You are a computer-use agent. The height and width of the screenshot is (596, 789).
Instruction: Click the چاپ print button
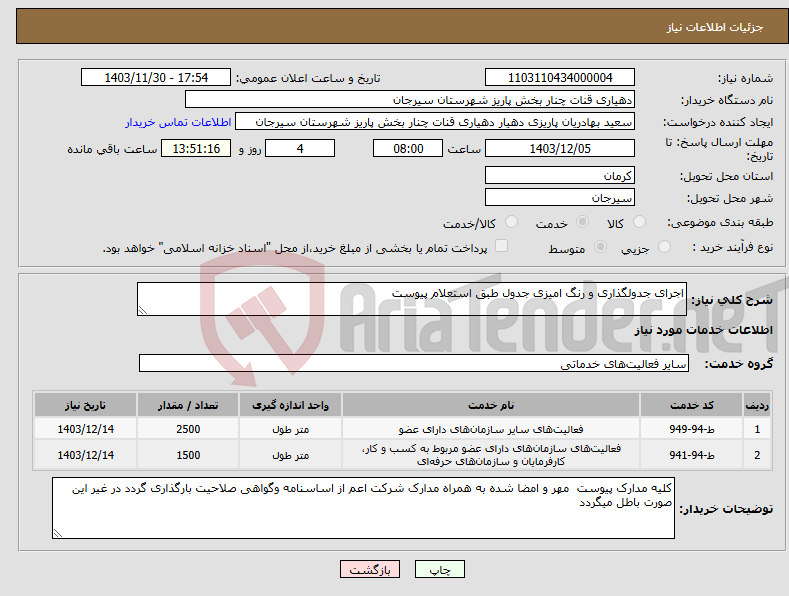coord(440,569)
